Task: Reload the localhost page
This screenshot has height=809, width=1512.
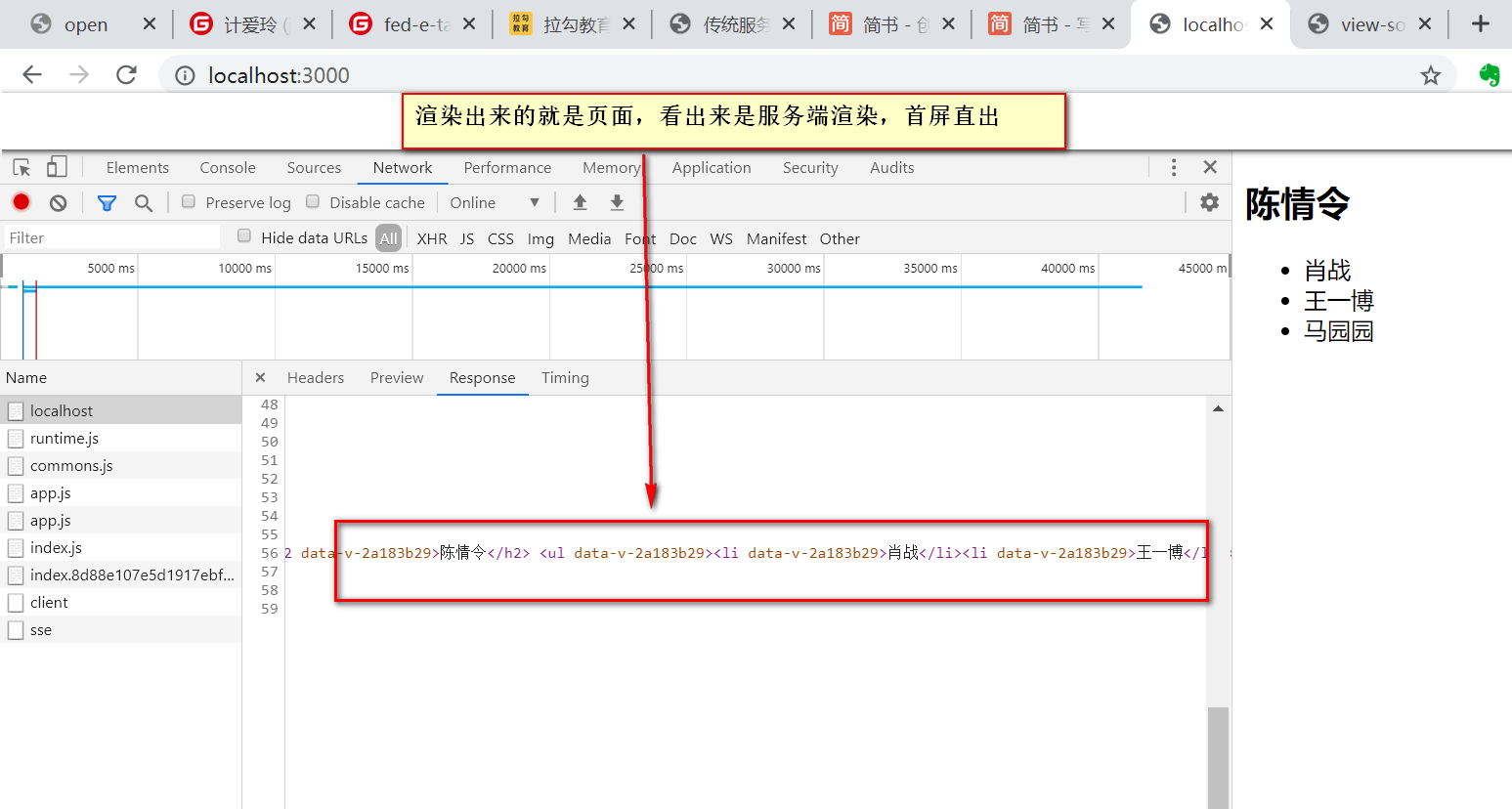Action: point(126,75)
